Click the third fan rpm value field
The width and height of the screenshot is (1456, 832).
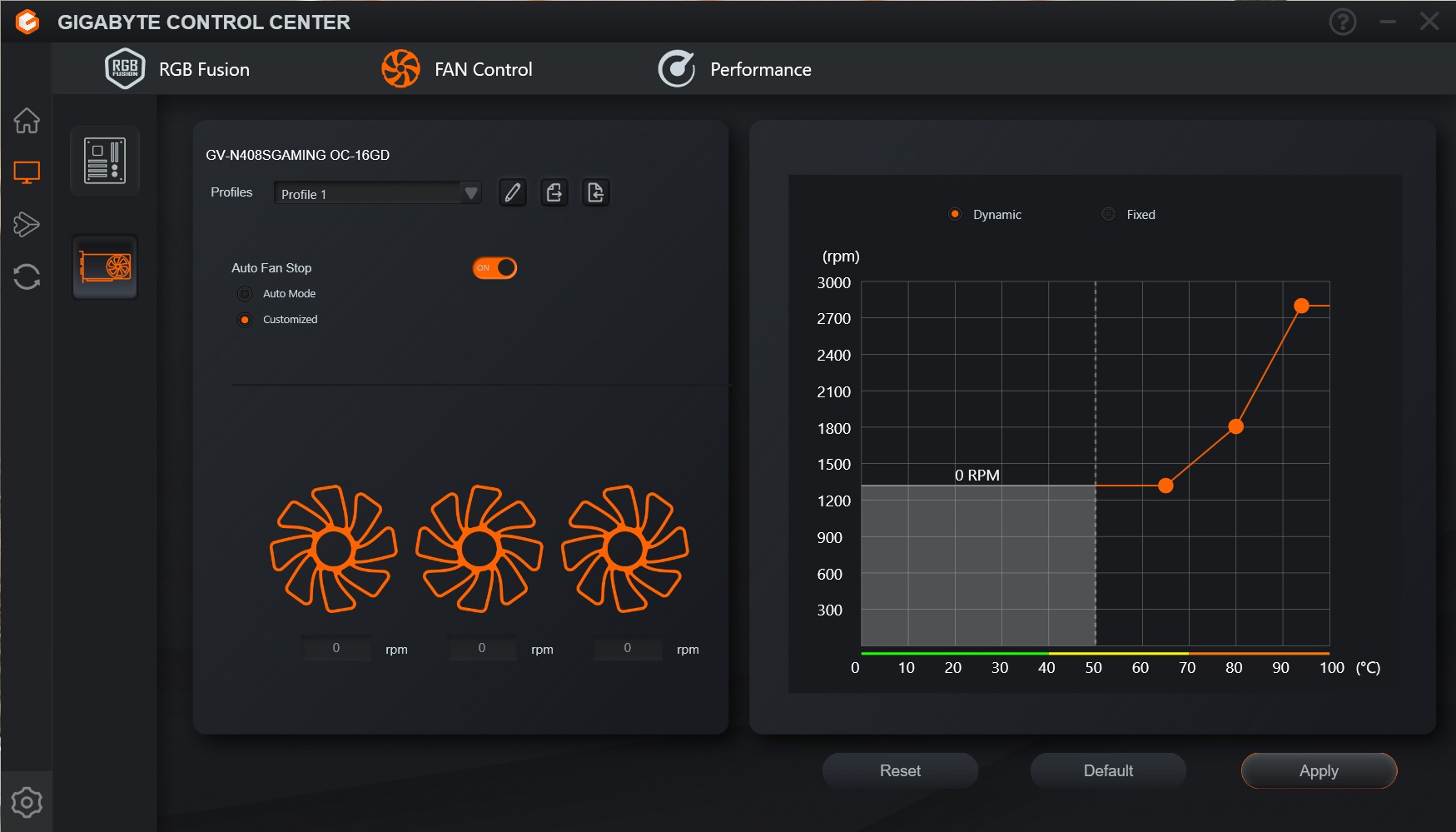coord(628,648)
